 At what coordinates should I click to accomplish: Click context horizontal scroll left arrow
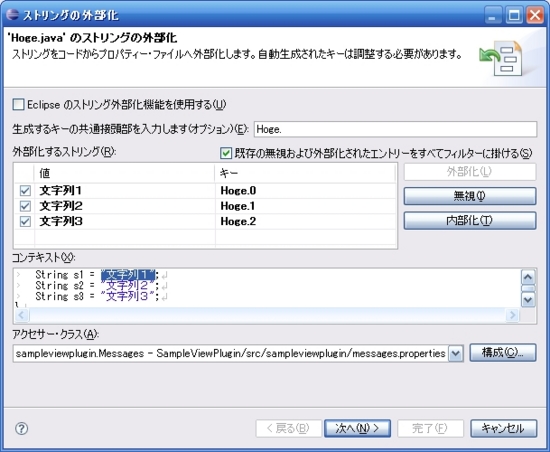point(22,315)
